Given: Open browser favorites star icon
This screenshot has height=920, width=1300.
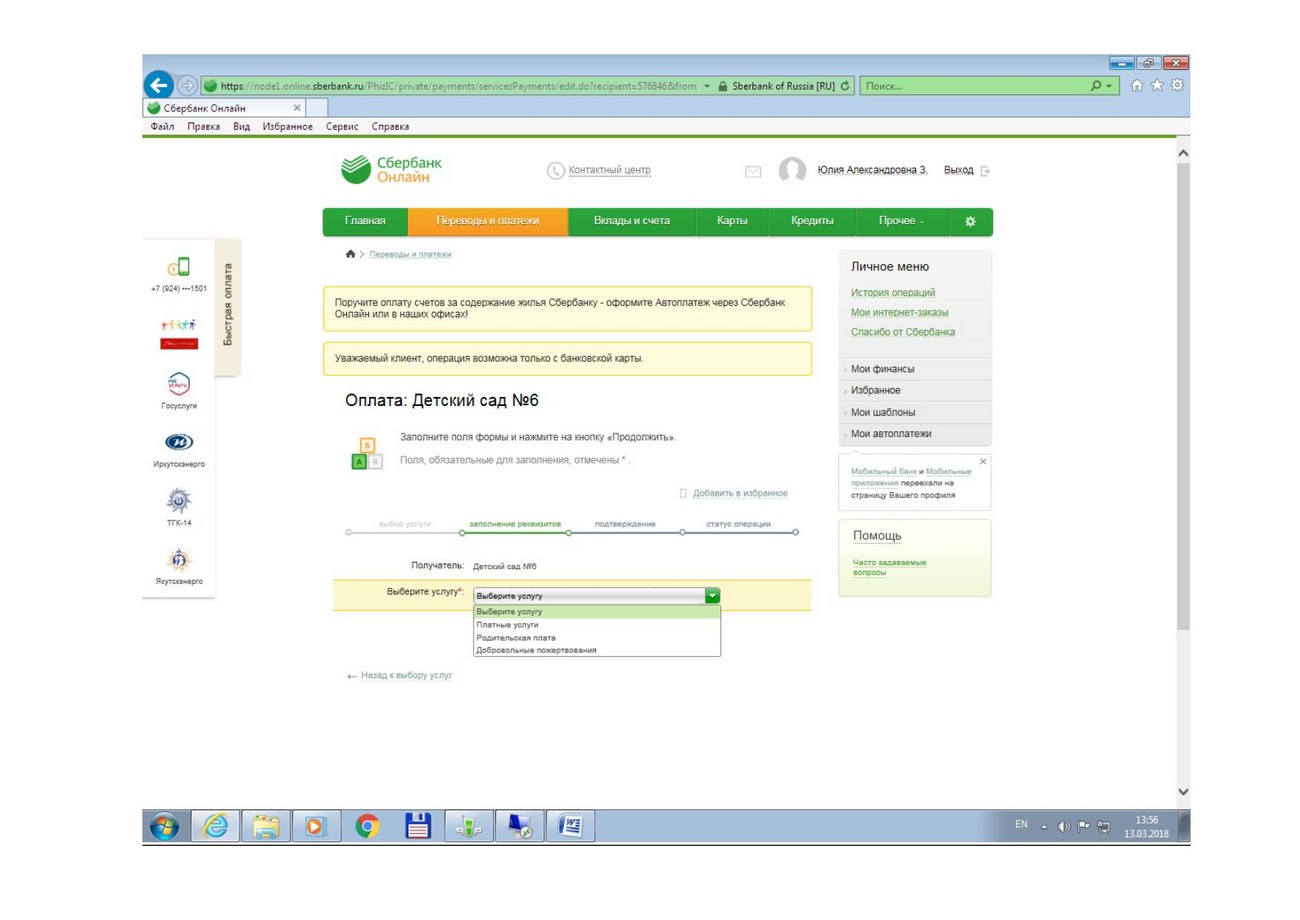Looking at the screenshot, I should click(1158, 86).
